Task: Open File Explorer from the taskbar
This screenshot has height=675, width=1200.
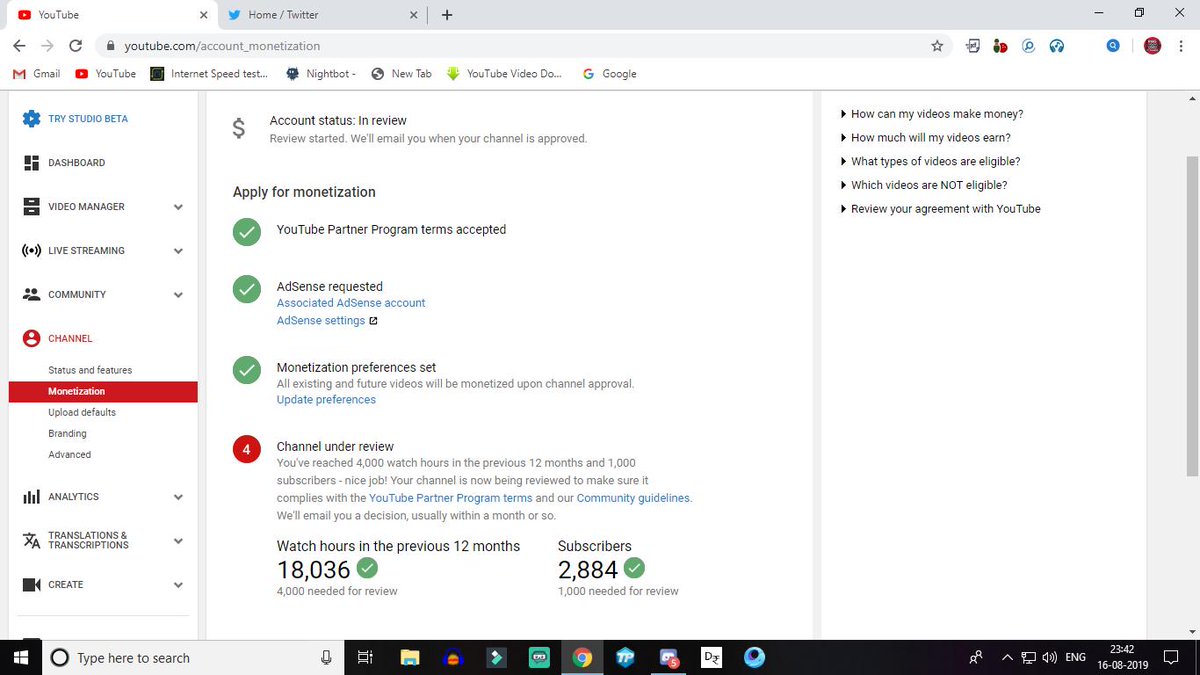Action: tap(409, 657)
